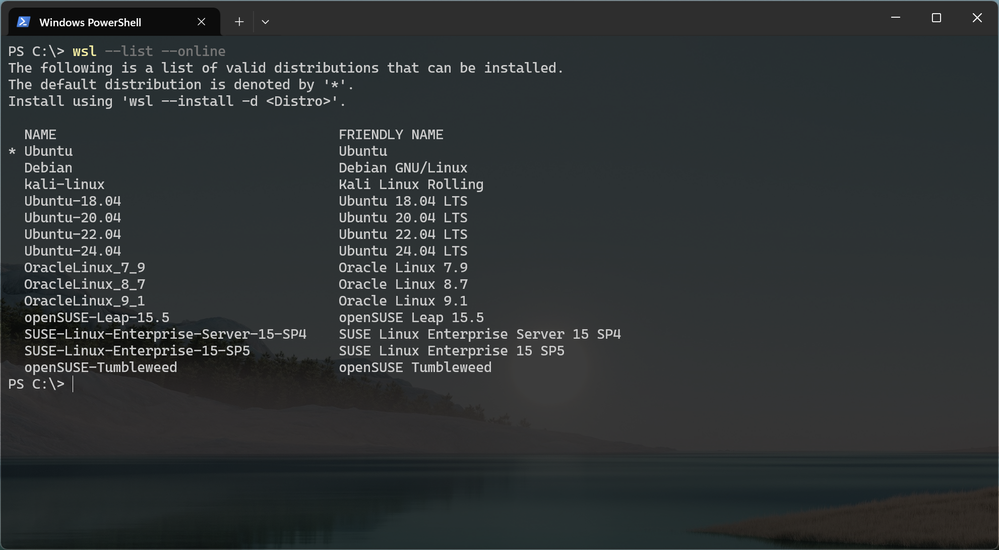Close the terminal window
The height and width of the screenshot is (550, 999).
(x=977, y=18)
